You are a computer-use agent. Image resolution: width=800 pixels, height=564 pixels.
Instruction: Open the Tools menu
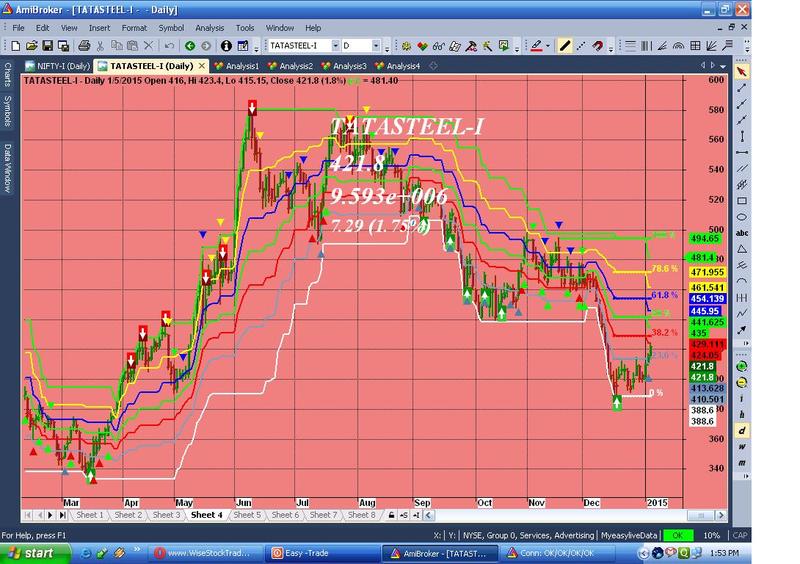point(245,28)
